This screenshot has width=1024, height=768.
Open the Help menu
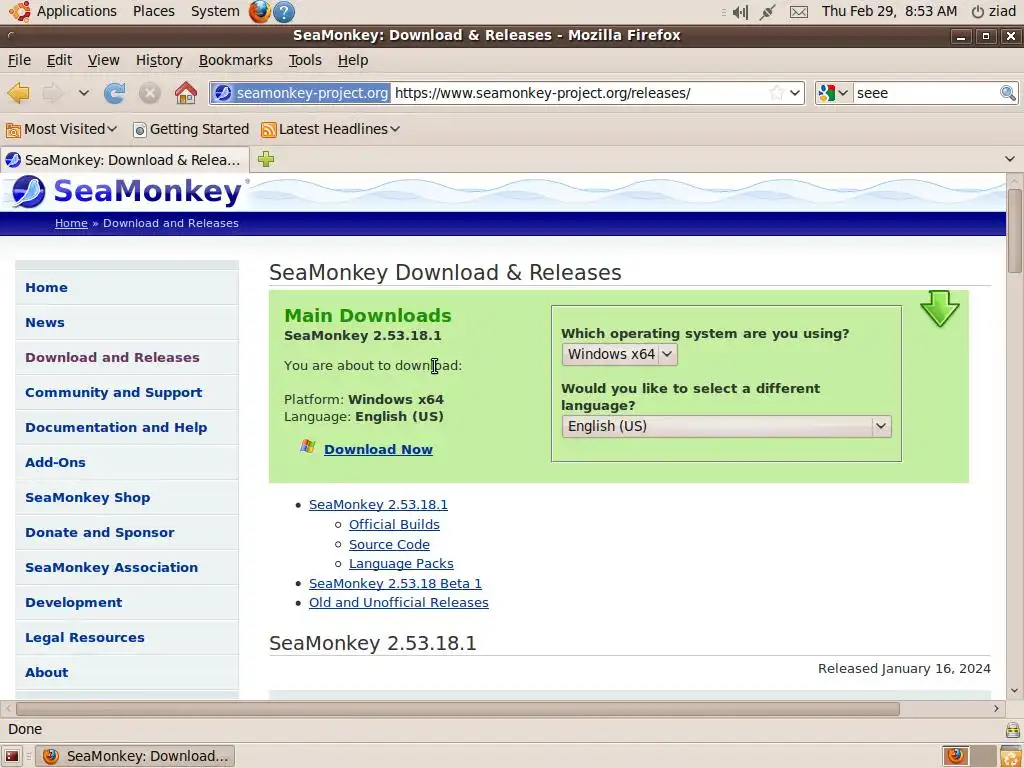(x=353, y=60)
